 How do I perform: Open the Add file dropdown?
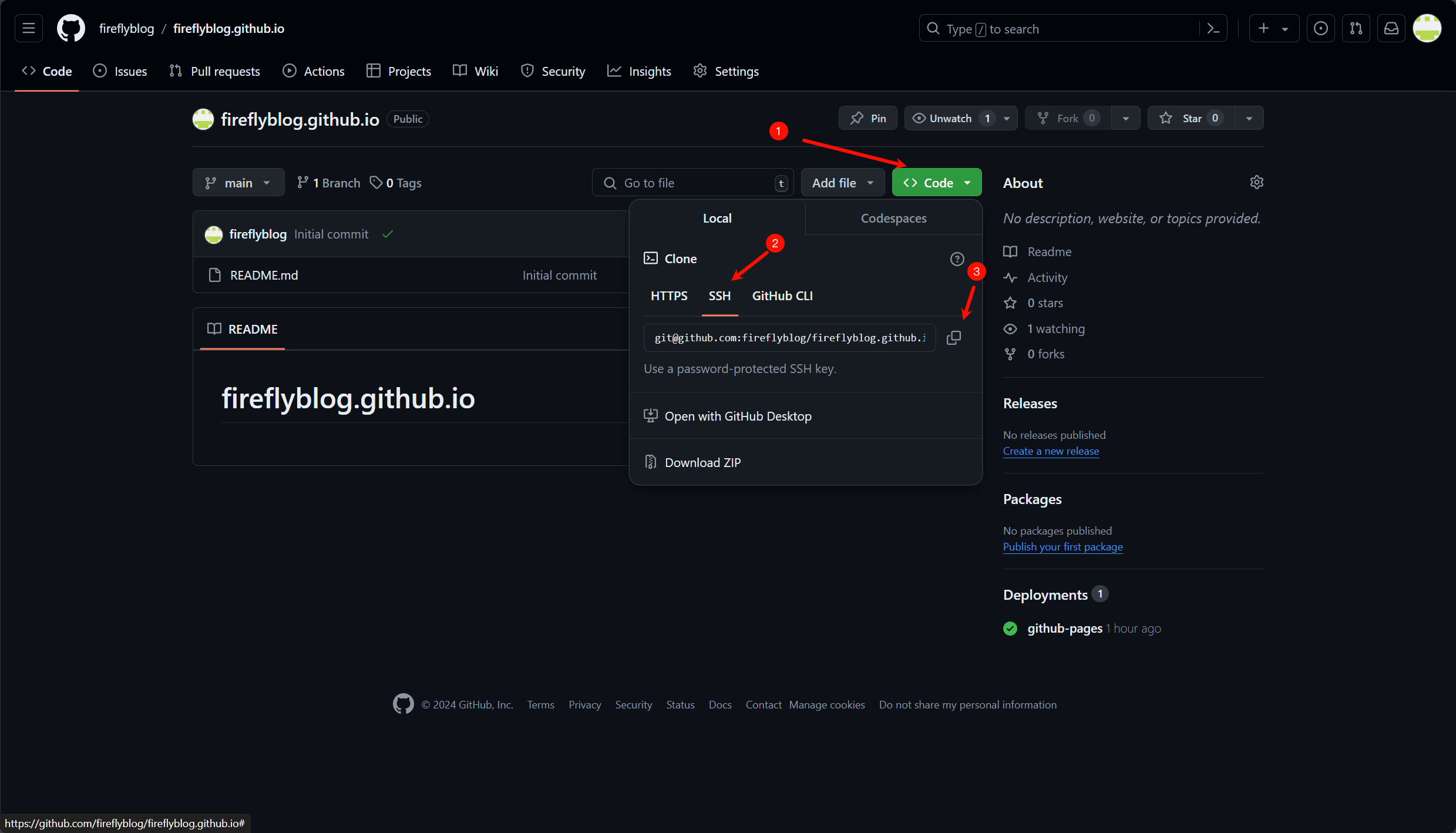coord(843,183)
